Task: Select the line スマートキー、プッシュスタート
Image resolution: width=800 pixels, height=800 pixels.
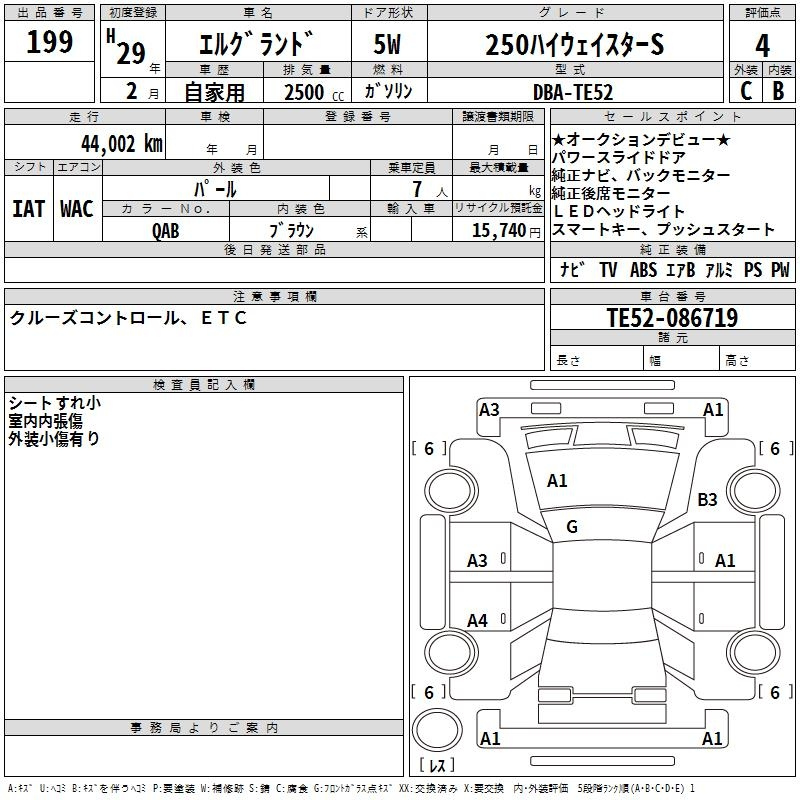Action: coord(663,229)
